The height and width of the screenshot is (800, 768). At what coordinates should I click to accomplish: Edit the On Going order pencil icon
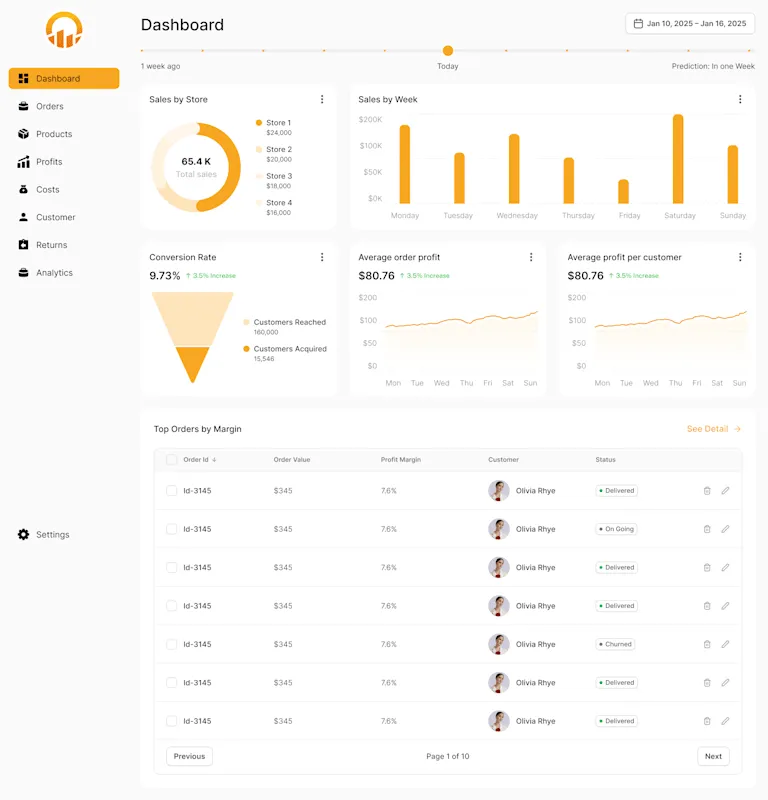click(726, 529)
